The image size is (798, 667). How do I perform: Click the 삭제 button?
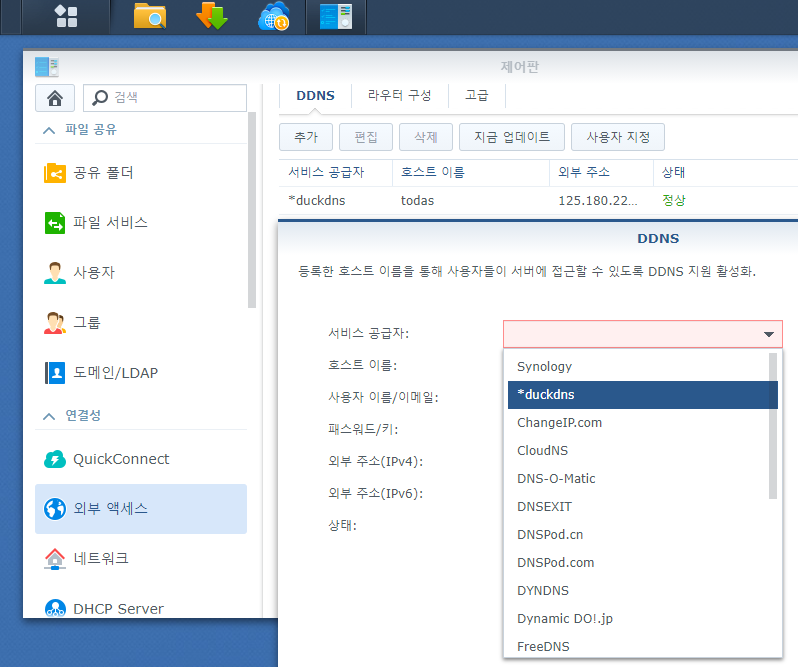[x=426, y=137]
